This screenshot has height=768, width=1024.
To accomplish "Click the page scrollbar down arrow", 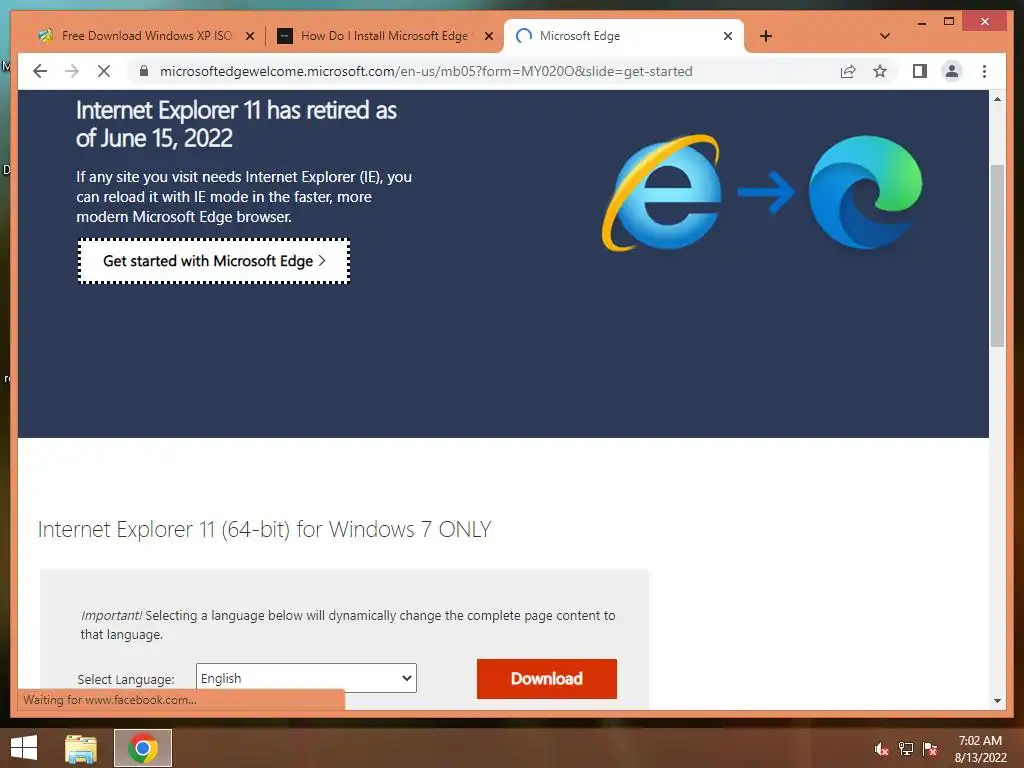I will point(997,701).
